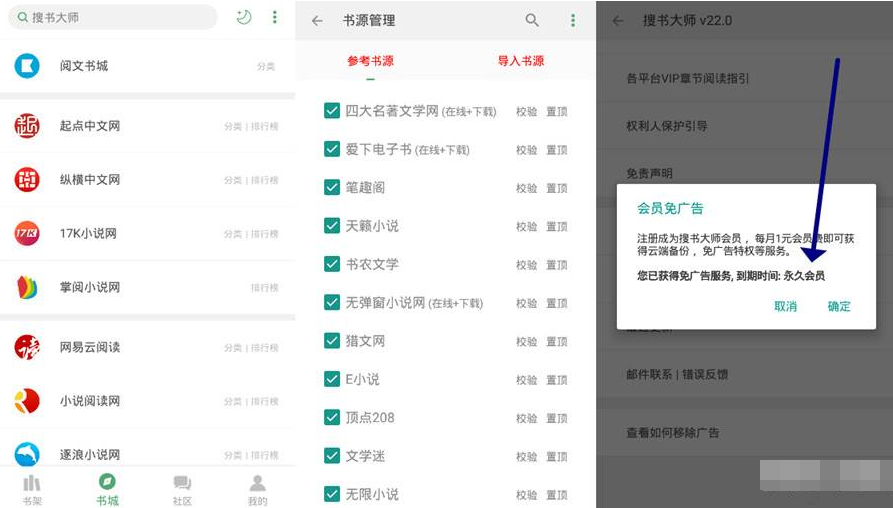Uncheck the E小说 checkbox
The image size is (893, 508).
coord(331,379)
